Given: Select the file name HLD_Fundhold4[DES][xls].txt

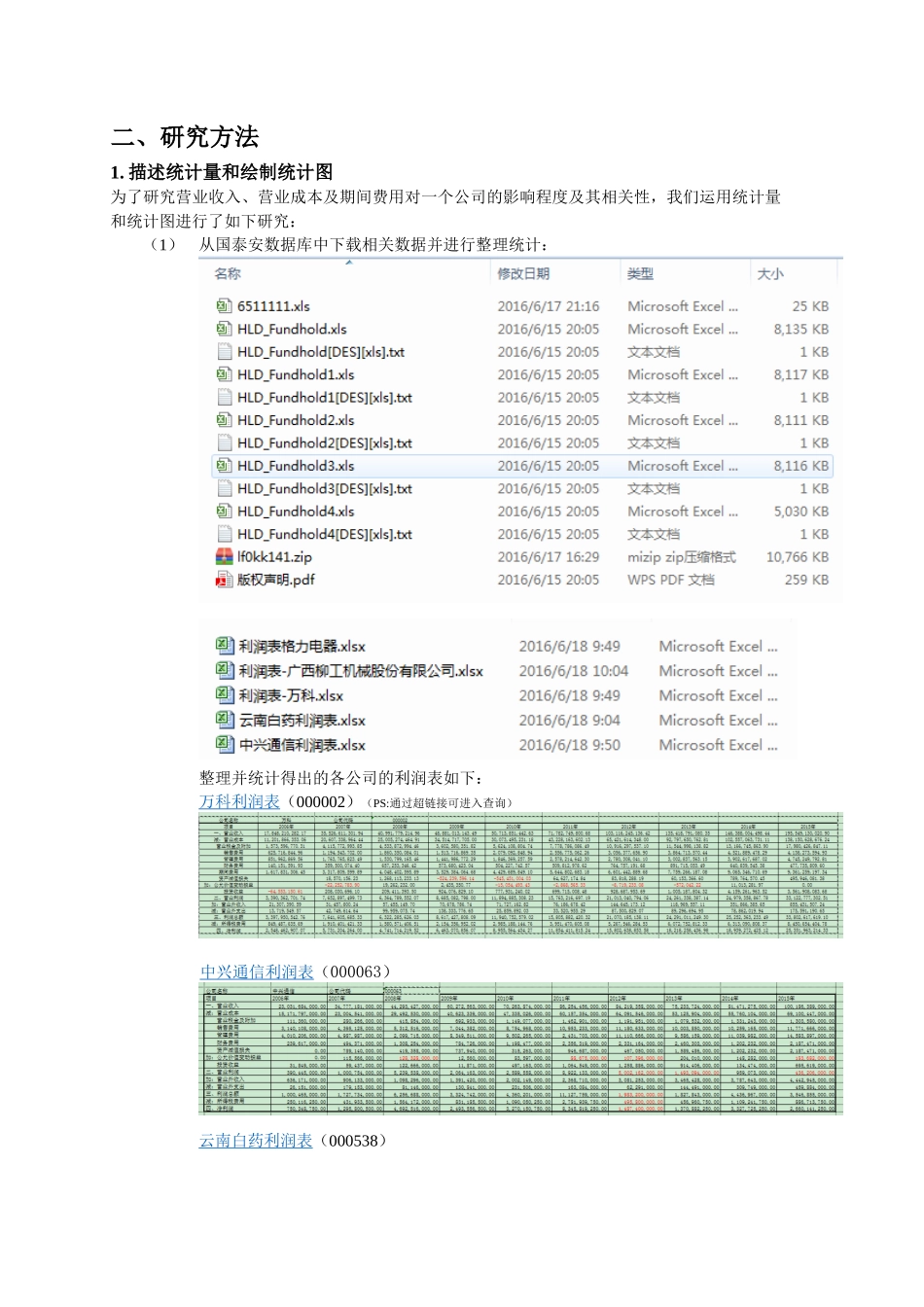Looking at the screenshot, I should pos(325,535).
